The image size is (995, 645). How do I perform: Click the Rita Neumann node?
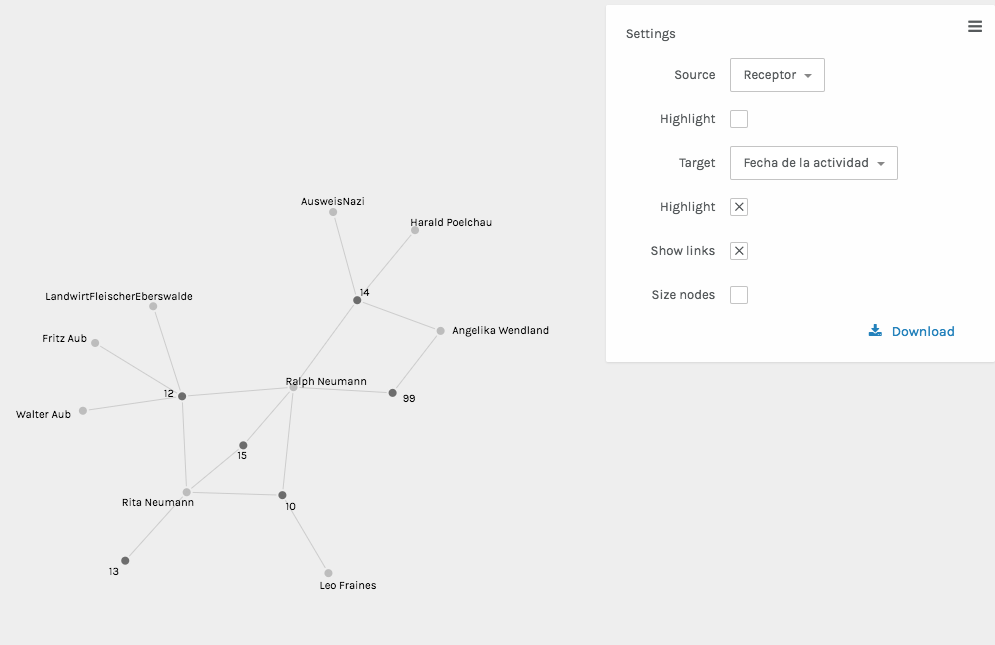click(x=186, y=492)
